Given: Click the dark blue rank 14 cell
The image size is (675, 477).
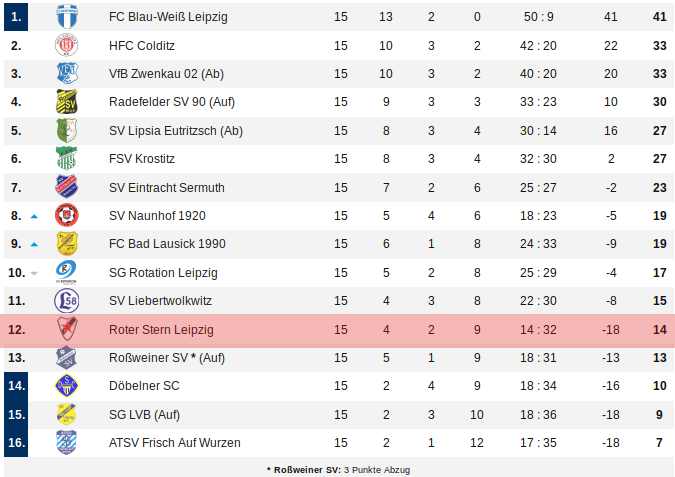Looking at the screenshot, I should [17, 386].
